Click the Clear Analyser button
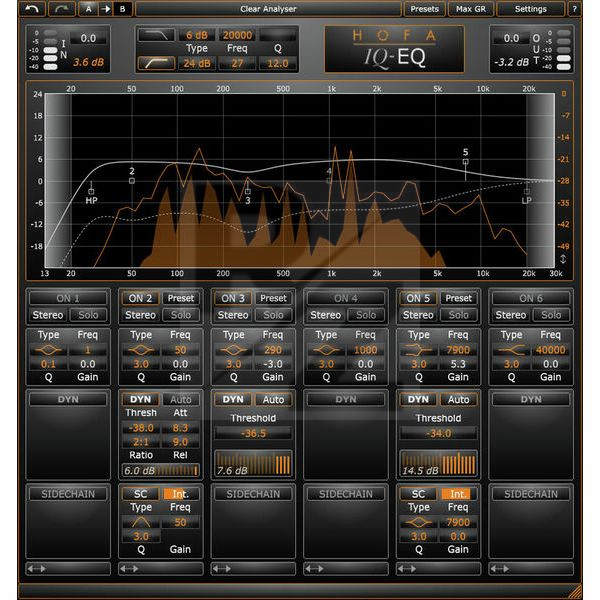The image size is (600, 600). (x=268, y=9)
